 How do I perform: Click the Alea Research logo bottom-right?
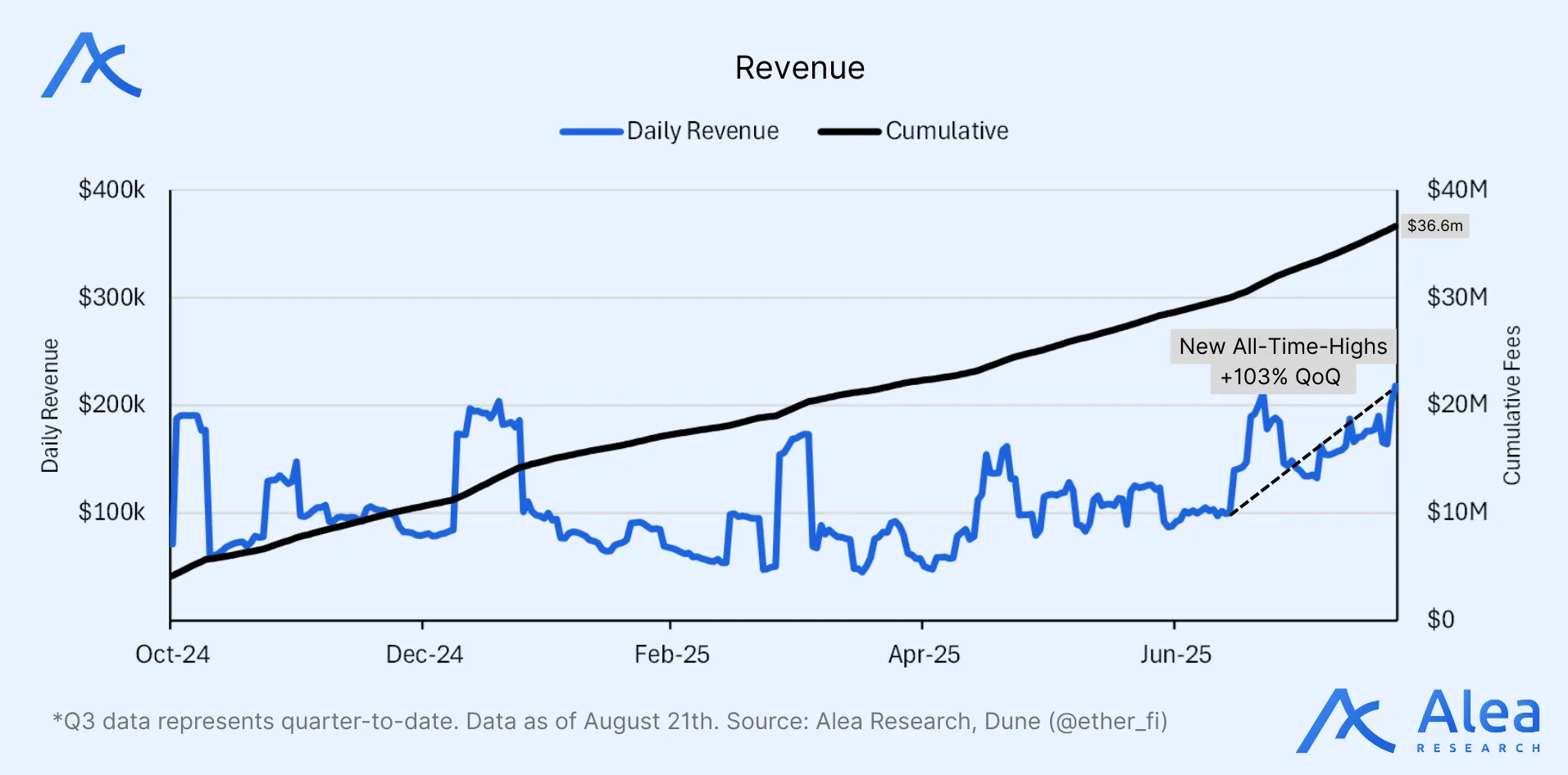click(x=1419, y=721)
